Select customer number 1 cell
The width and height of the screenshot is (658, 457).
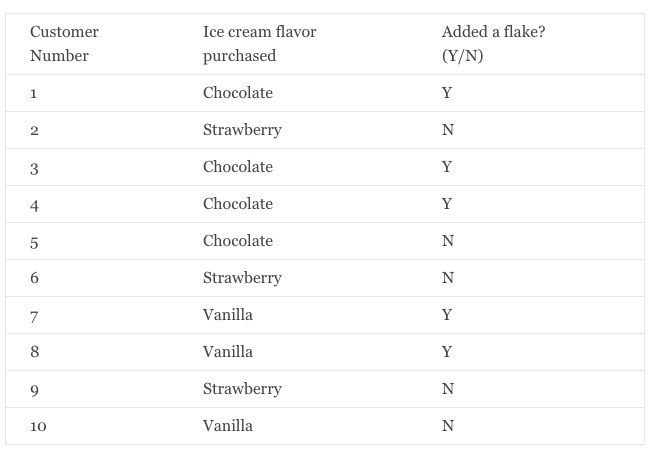(x=34, y=93)
